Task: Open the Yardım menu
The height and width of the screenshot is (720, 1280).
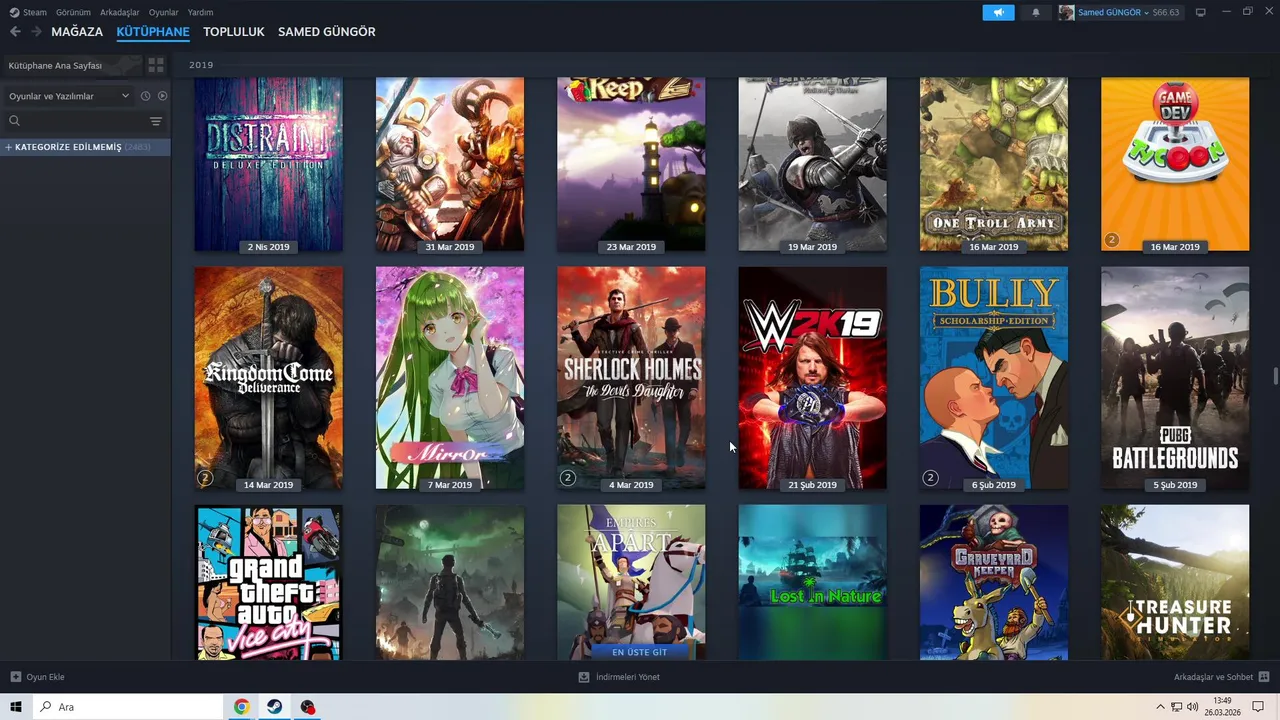Action: (200, 12)
